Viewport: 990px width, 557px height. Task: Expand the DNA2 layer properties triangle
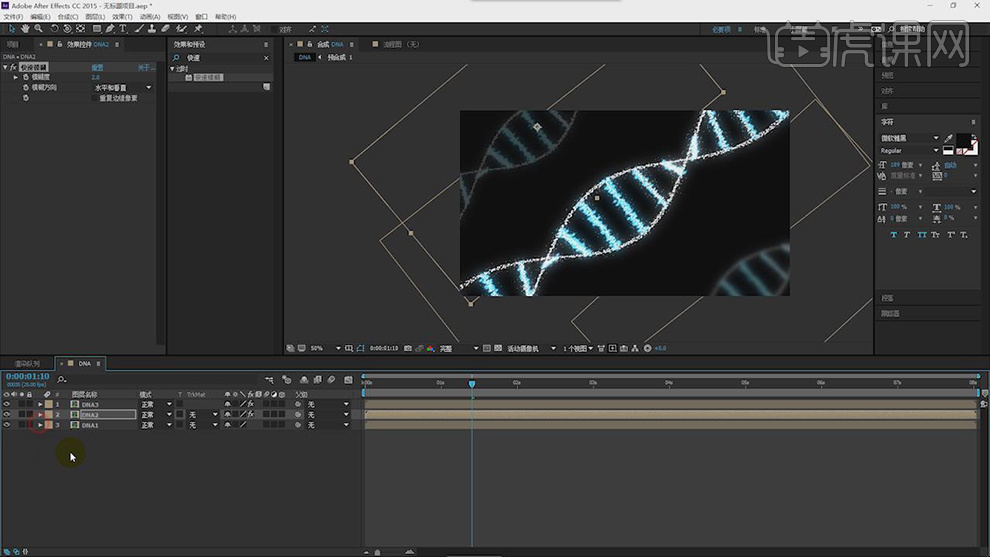point(40,414)
